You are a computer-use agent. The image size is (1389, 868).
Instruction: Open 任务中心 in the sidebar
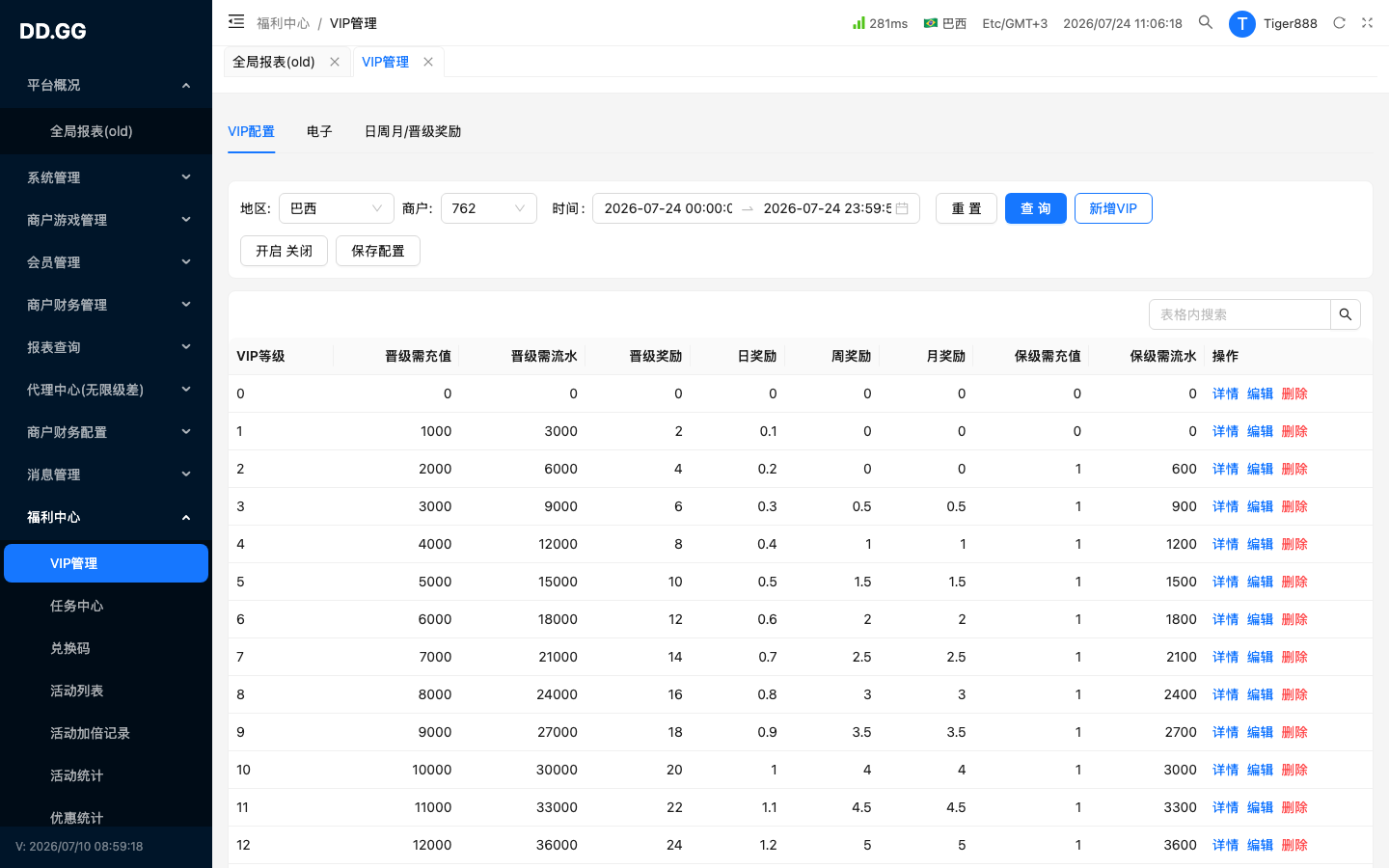coord(106,606)
